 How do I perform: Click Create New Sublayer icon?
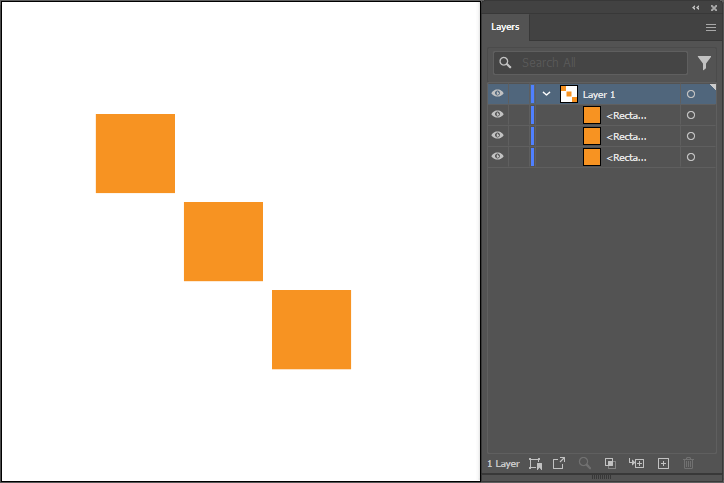click(636, 463)
